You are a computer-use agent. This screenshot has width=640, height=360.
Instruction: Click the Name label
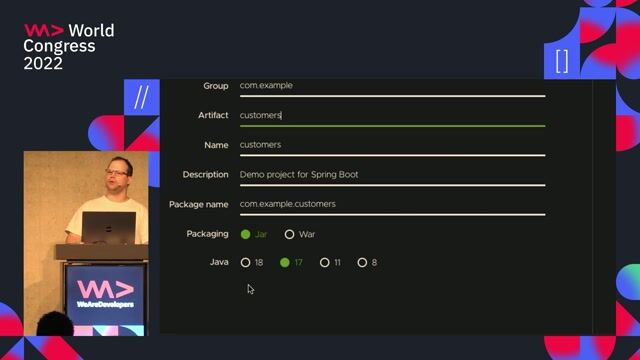[x=216, y=145]
